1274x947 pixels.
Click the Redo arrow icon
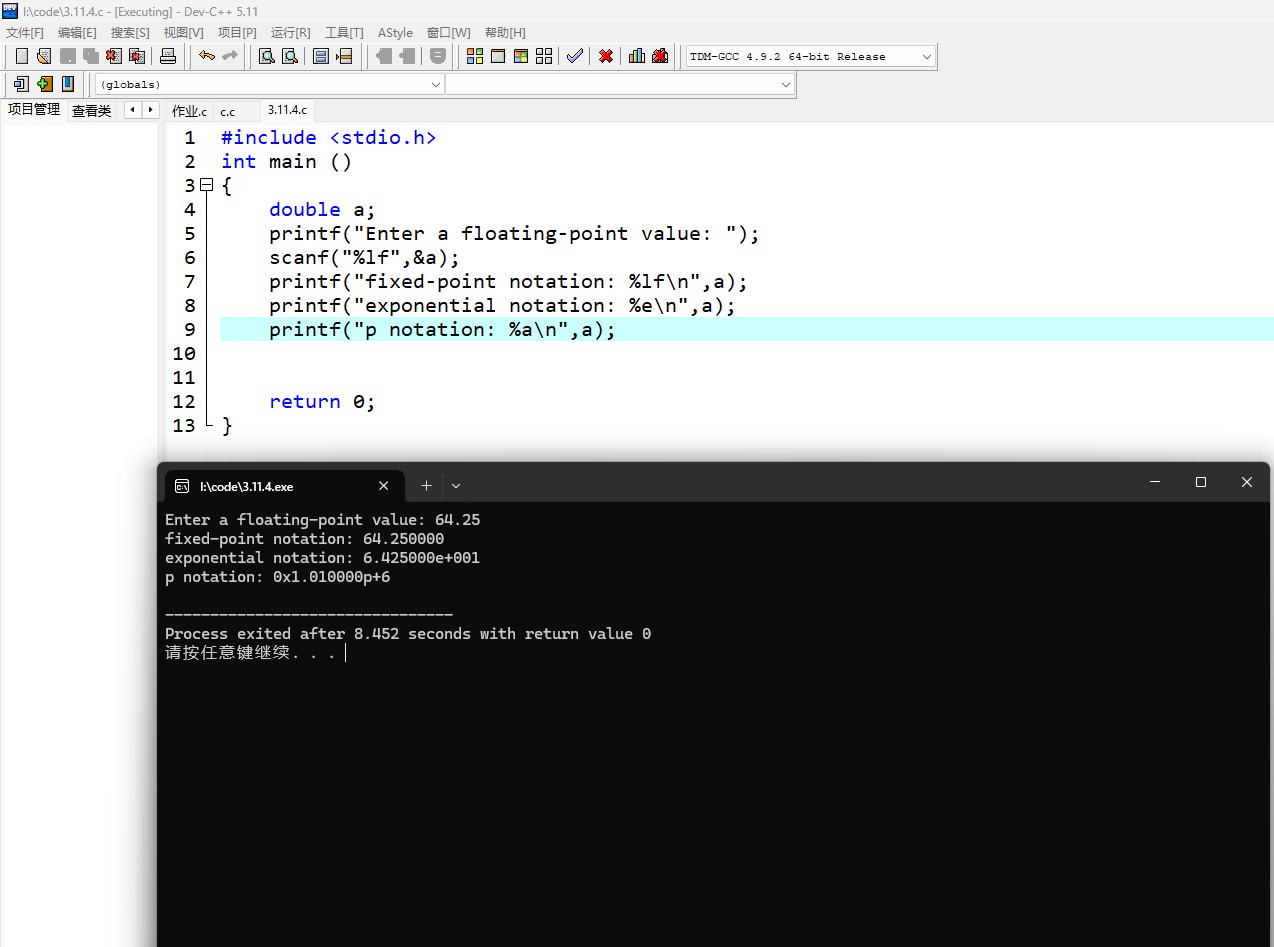(x=230, y=56)
